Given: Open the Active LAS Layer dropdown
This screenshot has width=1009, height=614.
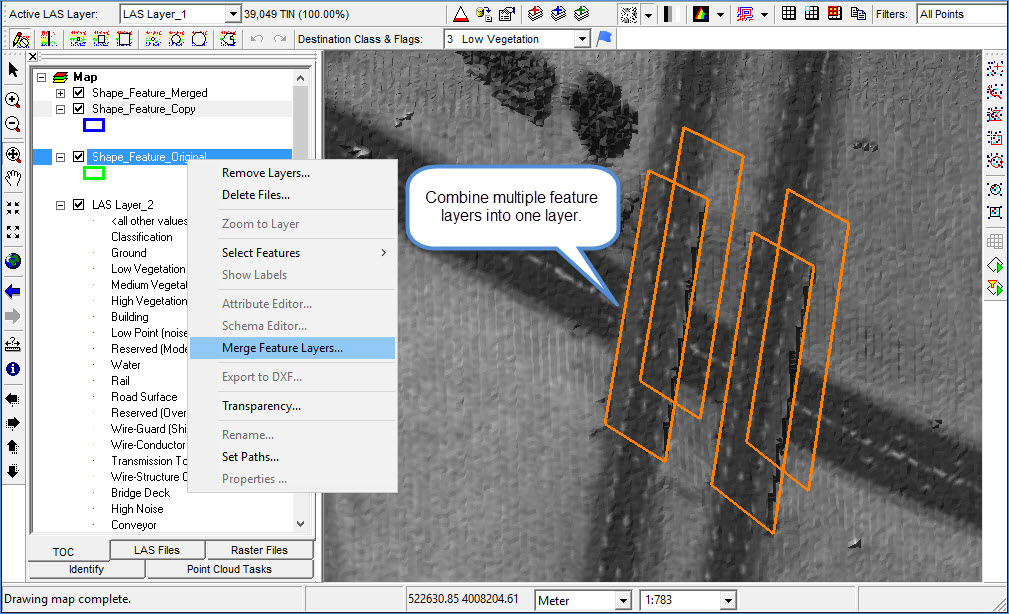Looking at the screenshot, I should click(x=233, y=14).
